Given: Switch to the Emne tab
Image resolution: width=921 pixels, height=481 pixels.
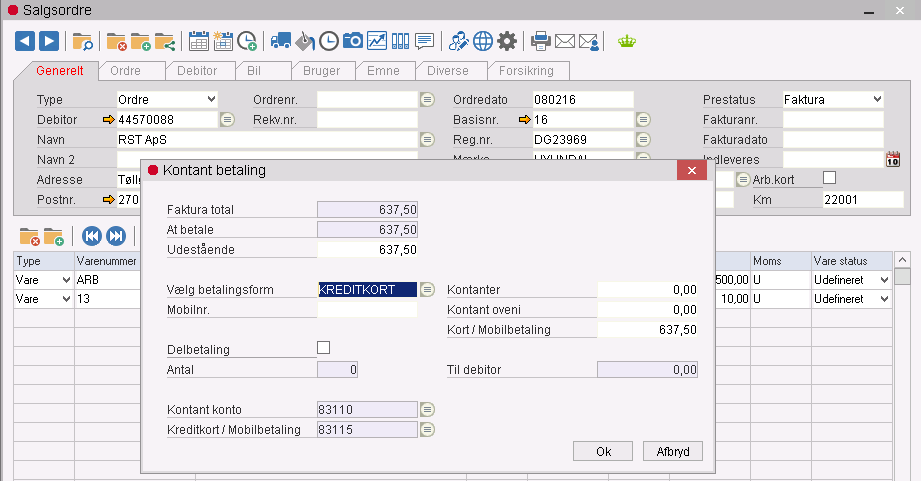Looking at the screenshot, I should [x=383, y=70].
